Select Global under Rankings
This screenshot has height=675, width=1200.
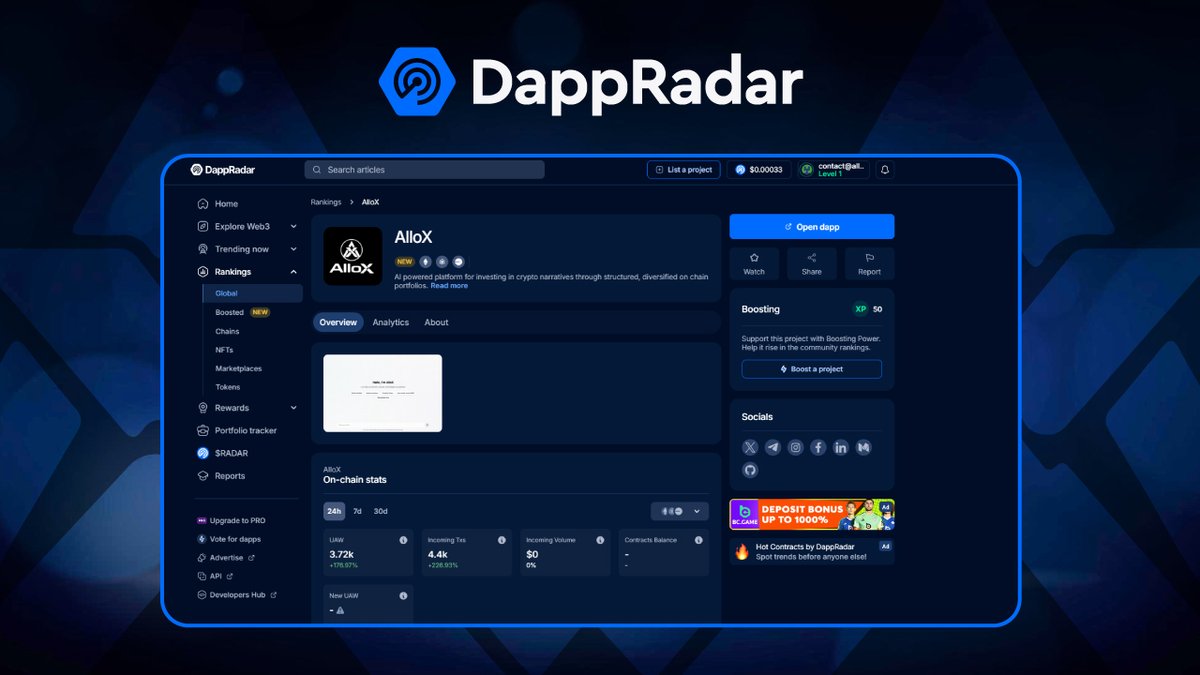252,293
